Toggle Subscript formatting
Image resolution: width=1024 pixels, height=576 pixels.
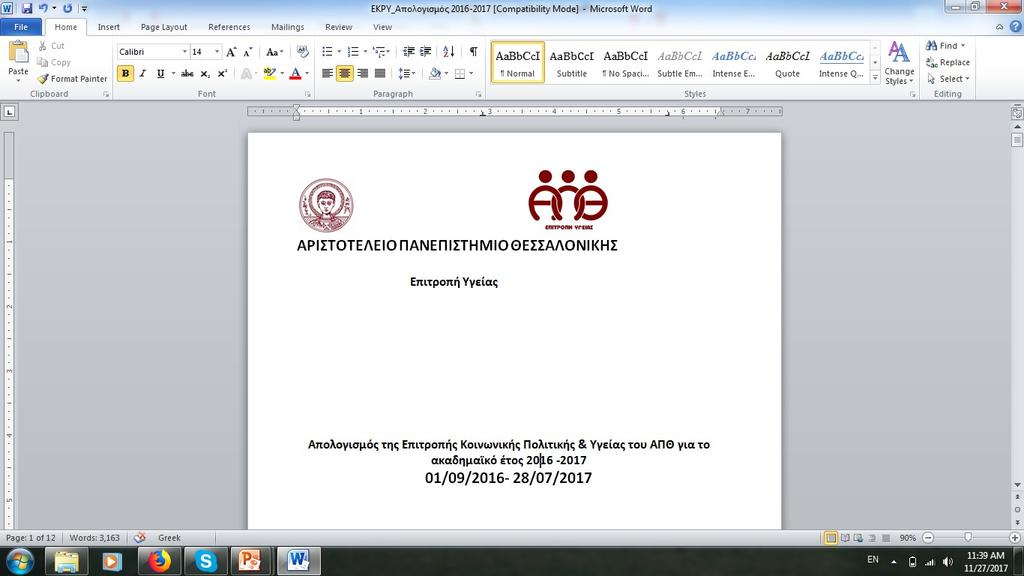pyautogui.click(x=205, y=73)
